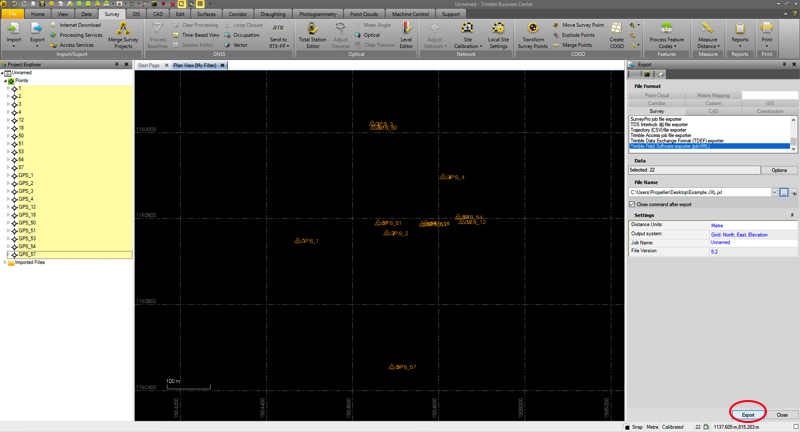Select point 53 in Project Explorer
800x432 pixels.
pyautogui.click(x=21, y=151)
